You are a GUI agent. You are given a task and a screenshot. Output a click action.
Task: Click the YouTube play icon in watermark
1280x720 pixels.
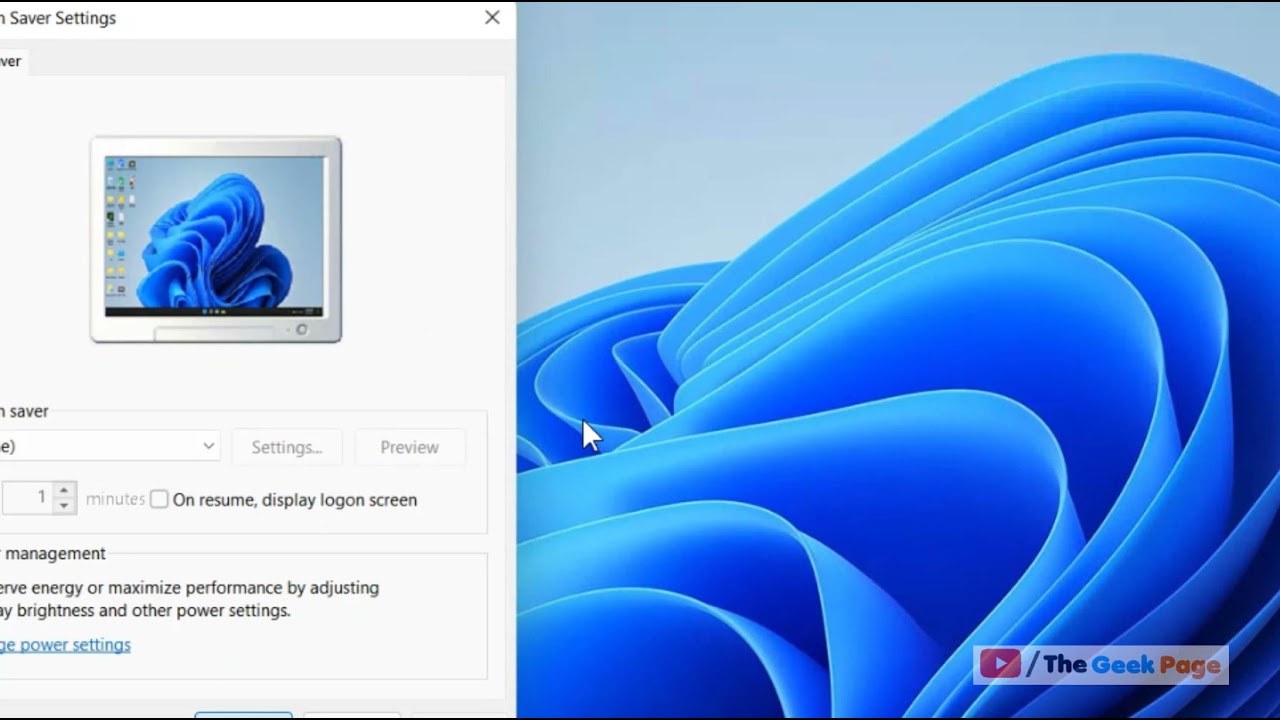coord(1000,664)
